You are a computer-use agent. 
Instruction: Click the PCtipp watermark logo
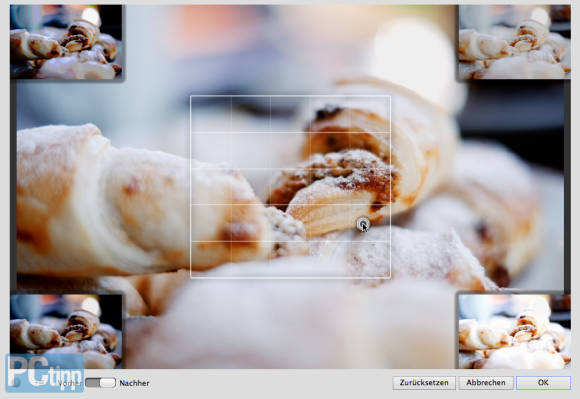pyautogui.click(x=45, y=372)
